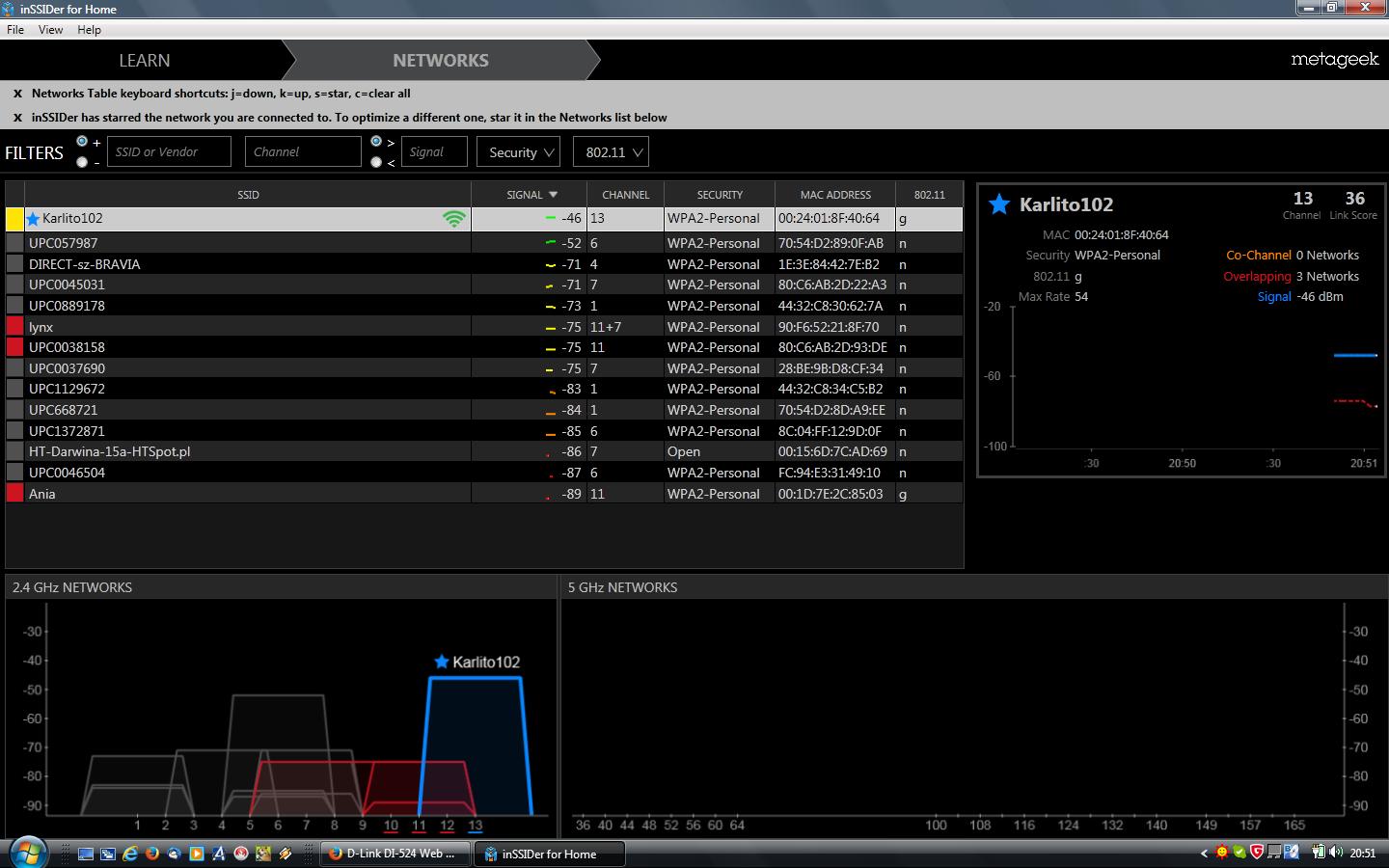Image resolution: width=1389 pixels, height=868 pixels.
Task: Click the letter A quick launch icon
Action: coord(219,854)
